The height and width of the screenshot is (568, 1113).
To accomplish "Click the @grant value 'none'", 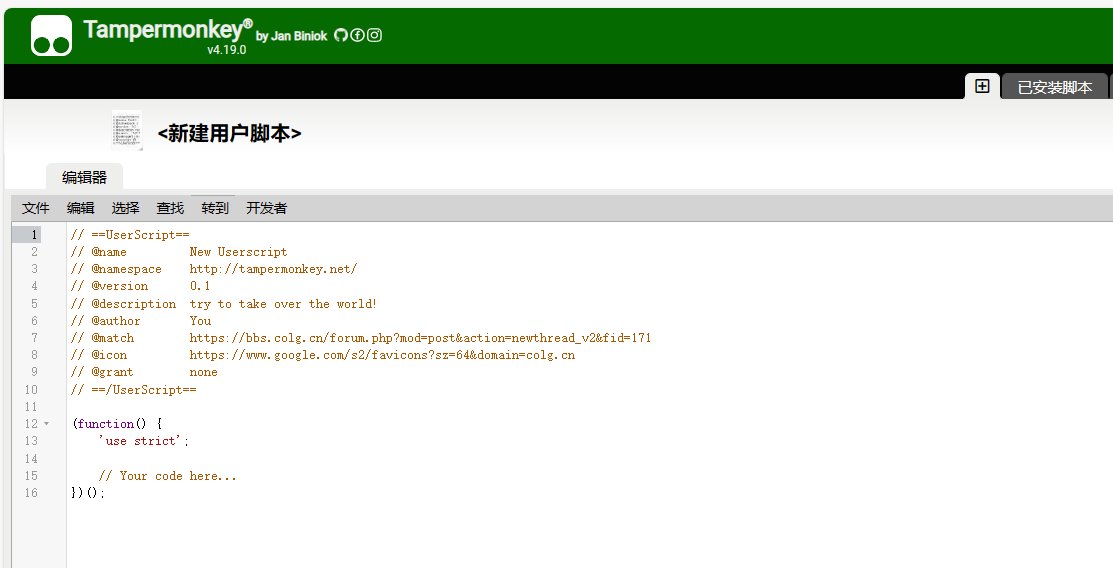I will 203,372.
